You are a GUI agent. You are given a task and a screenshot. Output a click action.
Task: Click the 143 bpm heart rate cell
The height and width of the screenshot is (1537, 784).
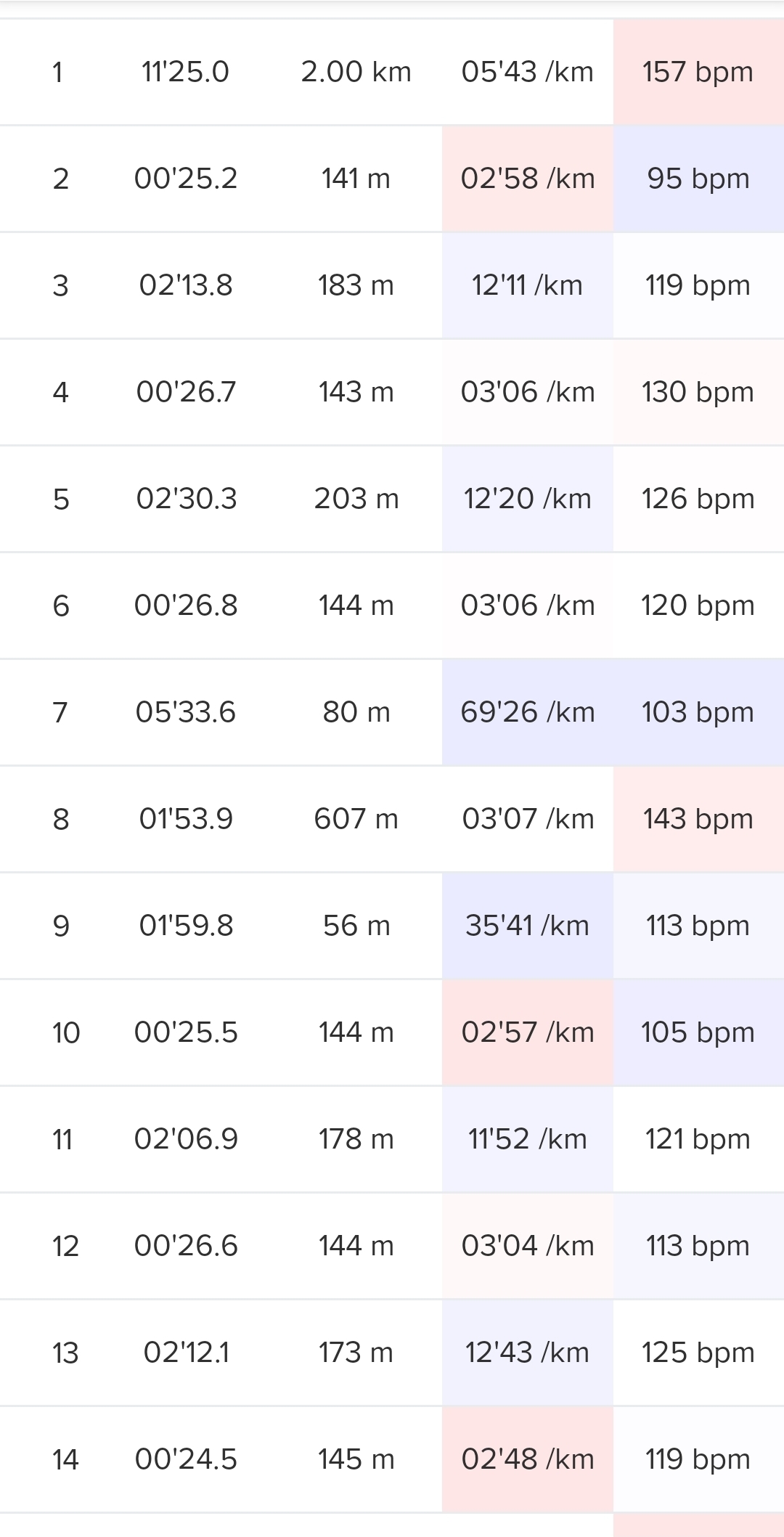[x=698, y=819]
